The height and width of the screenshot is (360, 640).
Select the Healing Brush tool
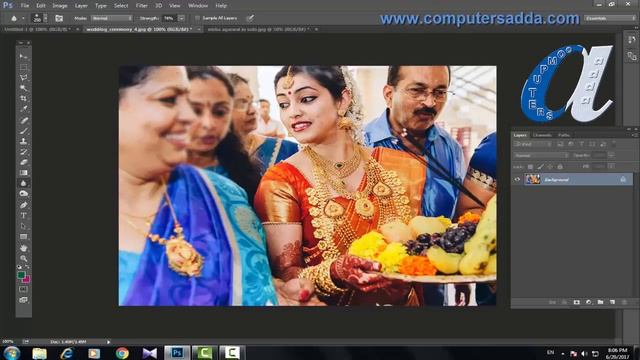point(23,120)
